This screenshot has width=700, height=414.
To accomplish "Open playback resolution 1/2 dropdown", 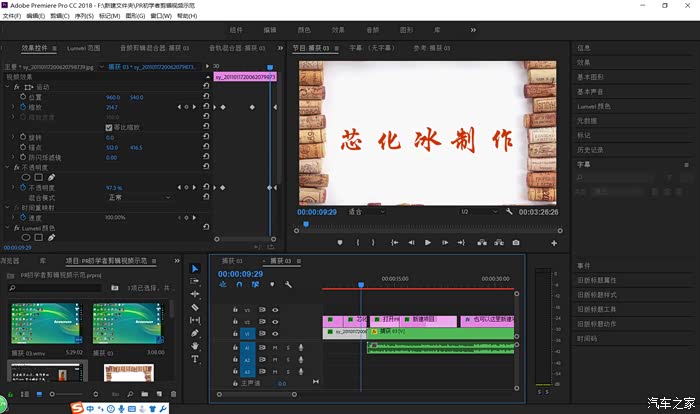I will [478, 212].
